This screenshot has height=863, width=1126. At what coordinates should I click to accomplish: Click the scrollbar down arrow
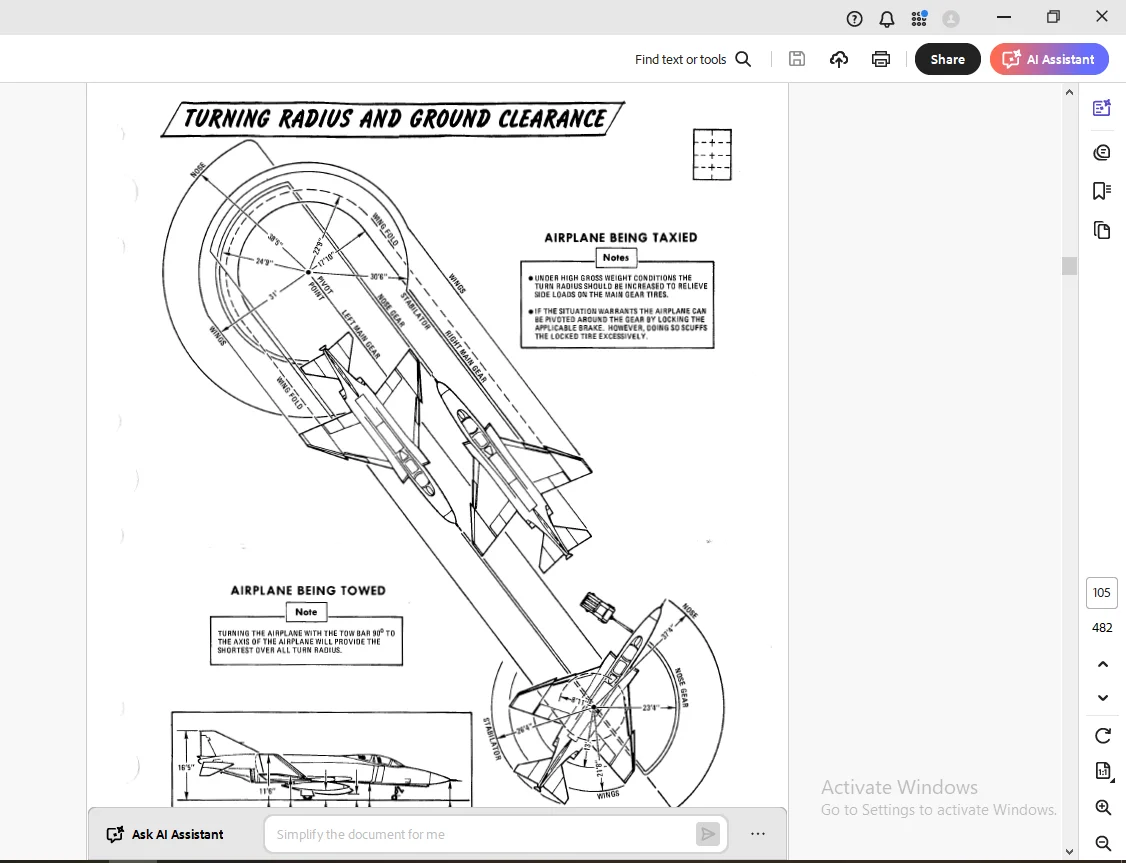coord(1069,852)
